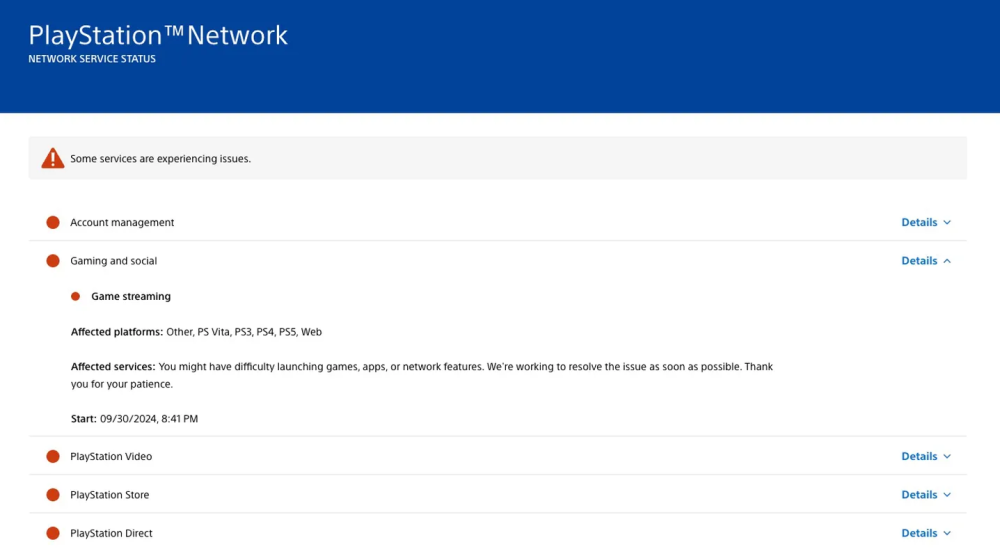Expand PlayStation Video details chevron
Image resolution: width=1000 pixels, height=549 pixels.
pos(947,456)
